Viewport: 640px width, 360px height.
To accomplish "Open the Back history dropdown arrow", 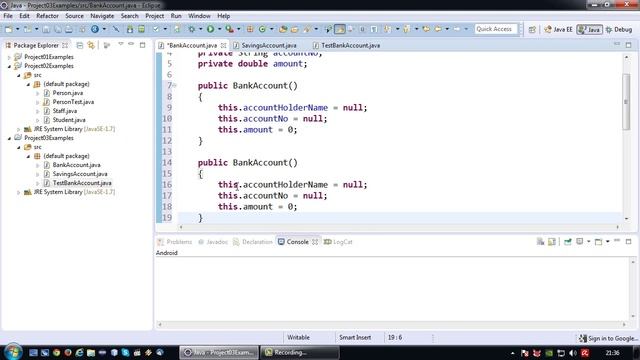I will [447, 29].
